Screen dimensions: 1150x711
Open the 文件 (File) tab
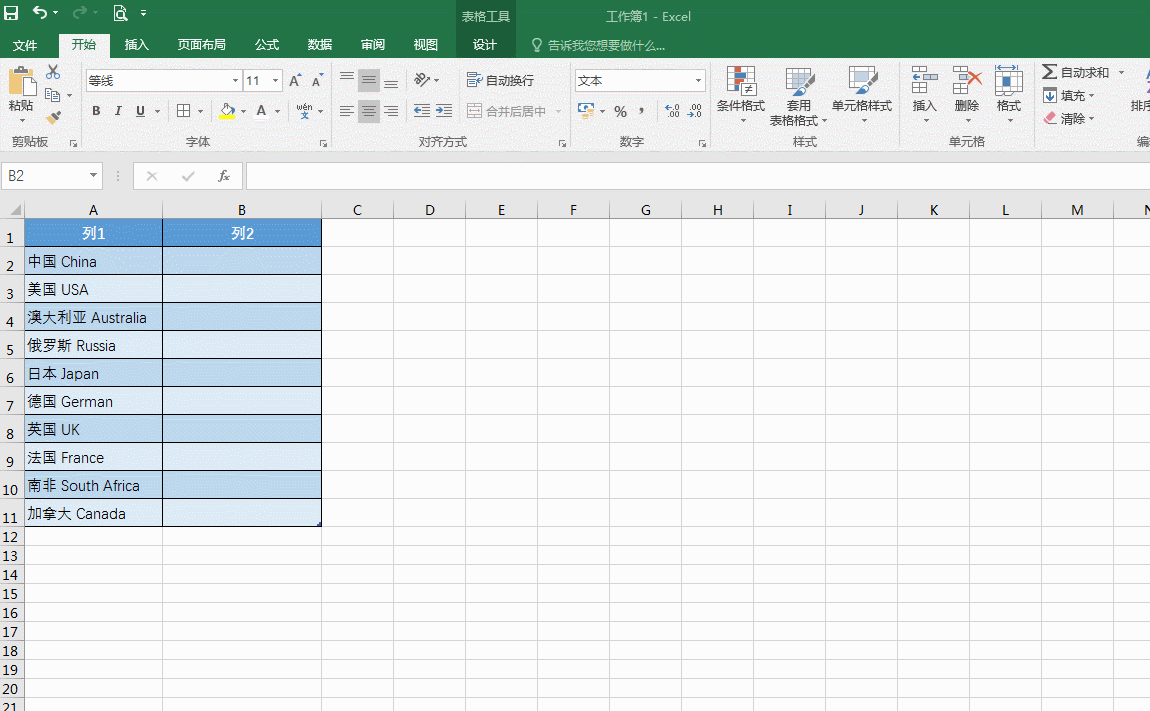(x=25, y=45)
